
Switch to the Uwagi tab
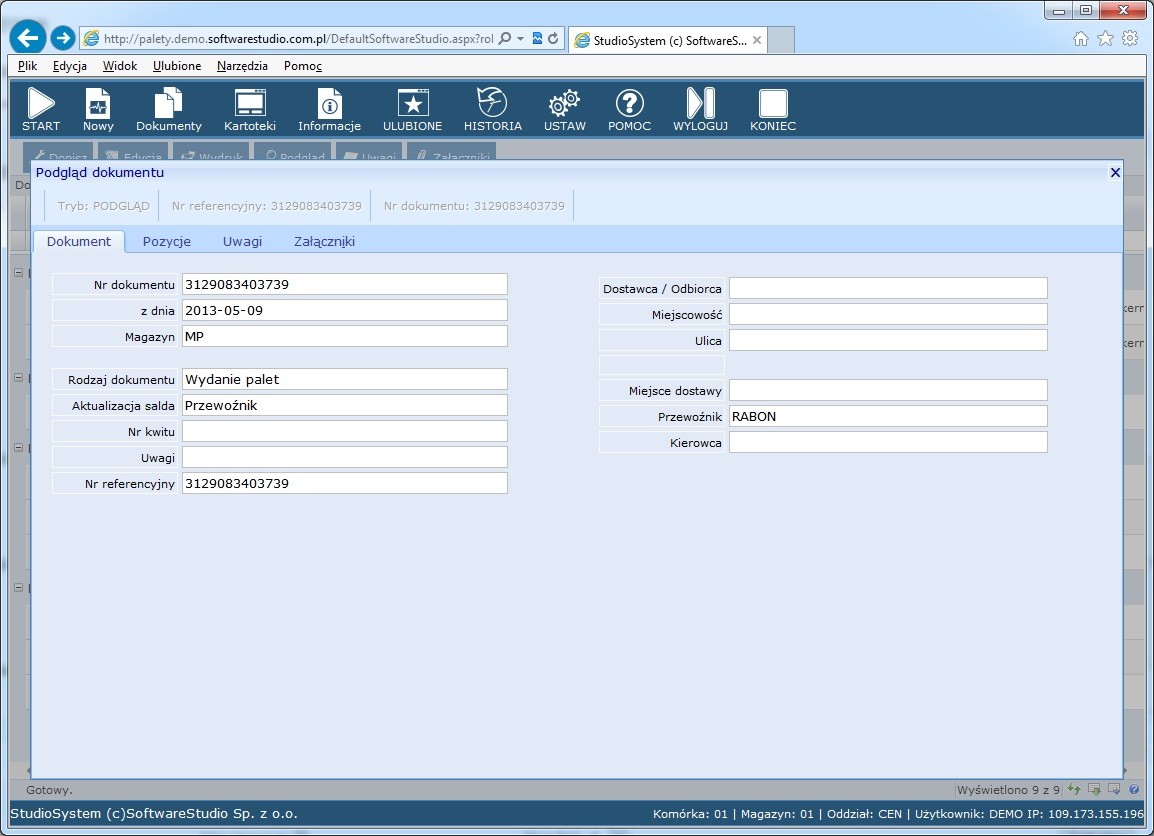(242, 241)
